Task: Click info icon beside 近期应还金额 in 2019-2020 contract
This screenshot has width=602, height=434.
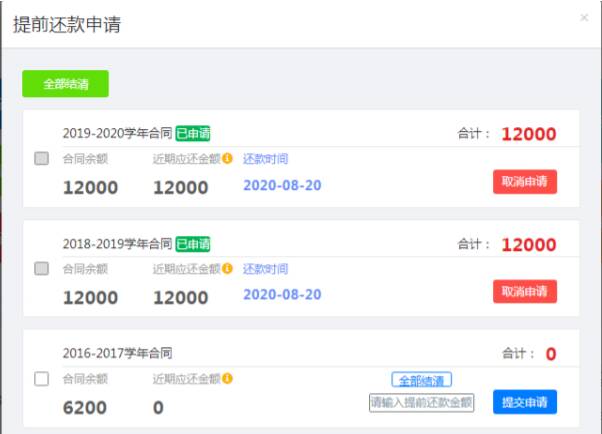Action: [227, 158]
